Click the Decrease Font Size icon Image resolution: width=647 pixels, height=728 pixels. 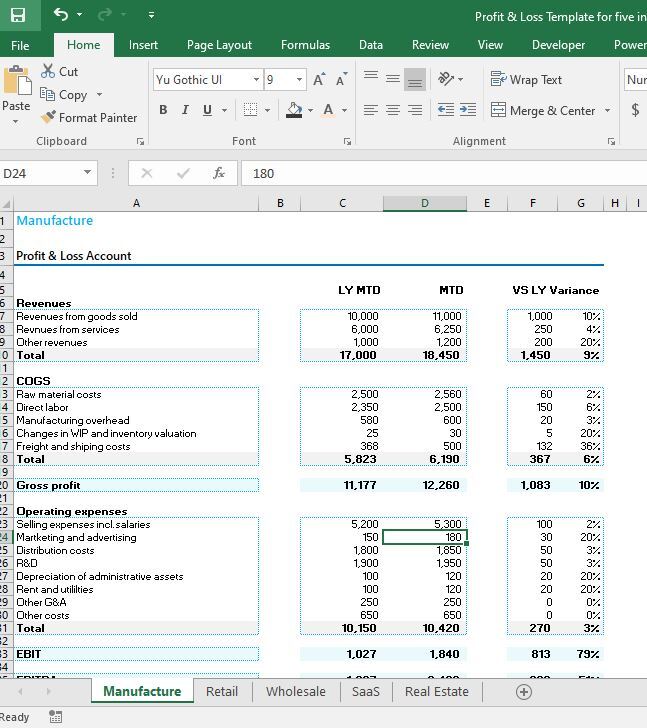[x=342, y=79]
